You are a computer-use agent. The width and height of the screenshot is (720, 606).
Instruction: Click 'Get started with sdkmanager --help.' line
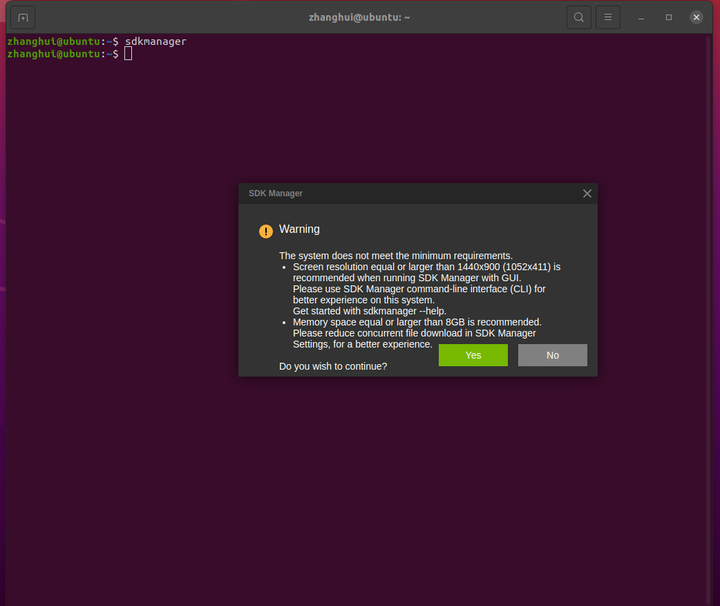[x=370, y=311]
